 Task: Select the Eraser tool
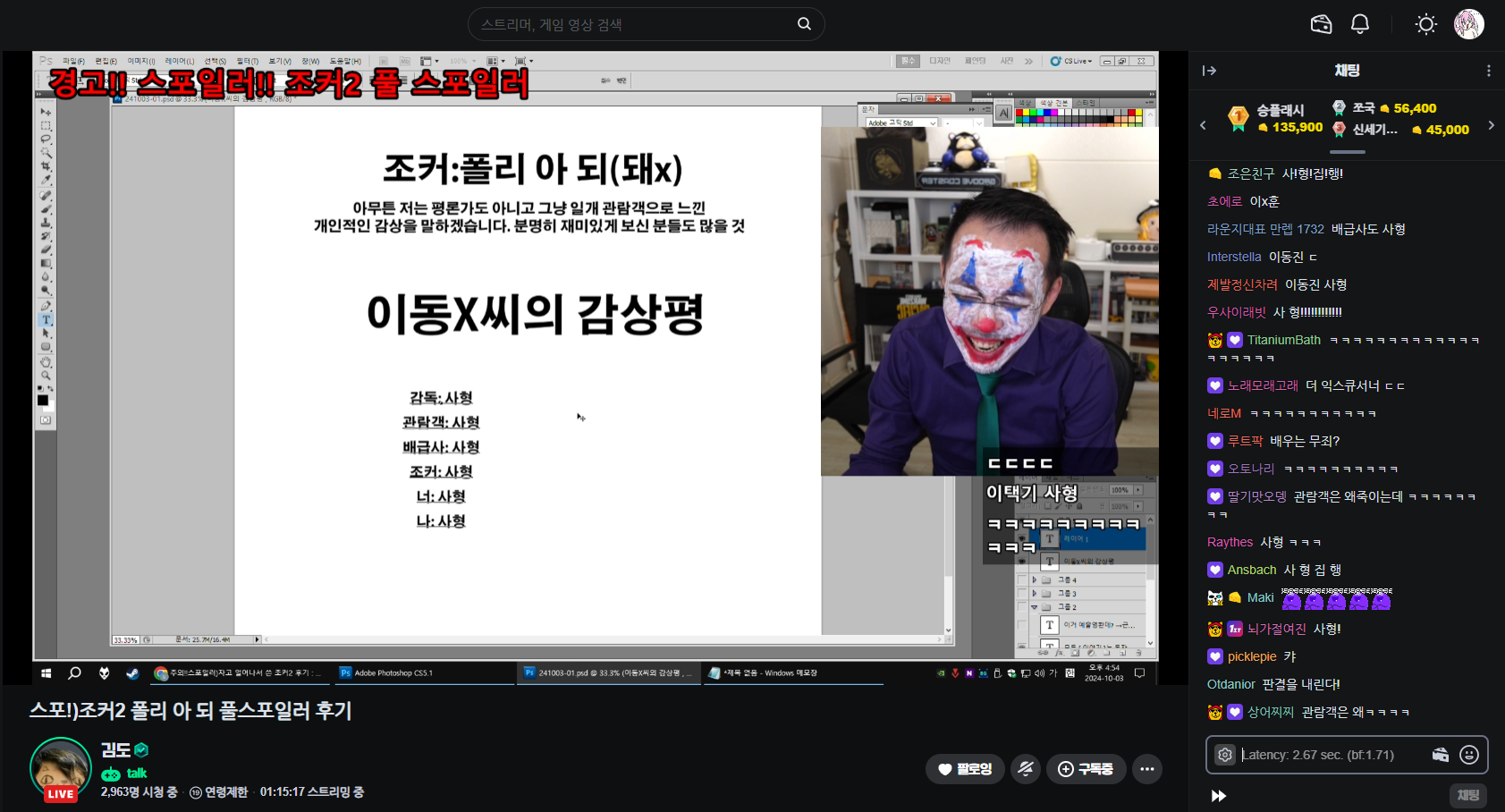pyautogui.click(x=46, y=250)
